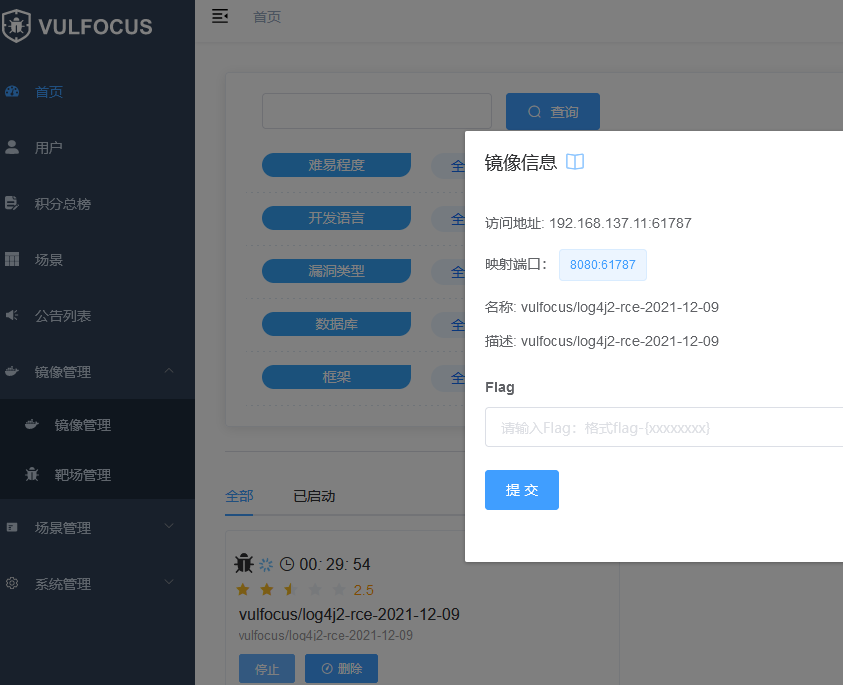This screenshot has height=685, width=843.
Task: Open the book help icon next to 镜像信息
Action: click(575, 162)
